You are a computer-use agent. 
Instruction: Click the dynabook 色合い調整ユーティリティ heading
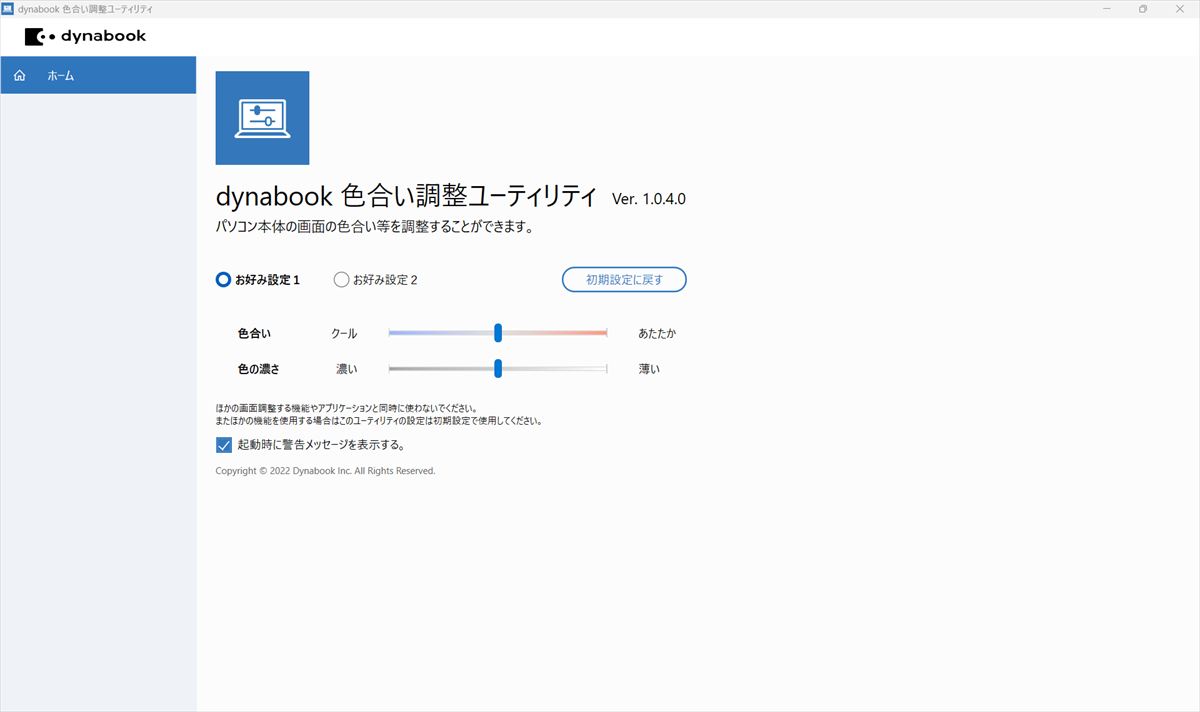(406, 196)
